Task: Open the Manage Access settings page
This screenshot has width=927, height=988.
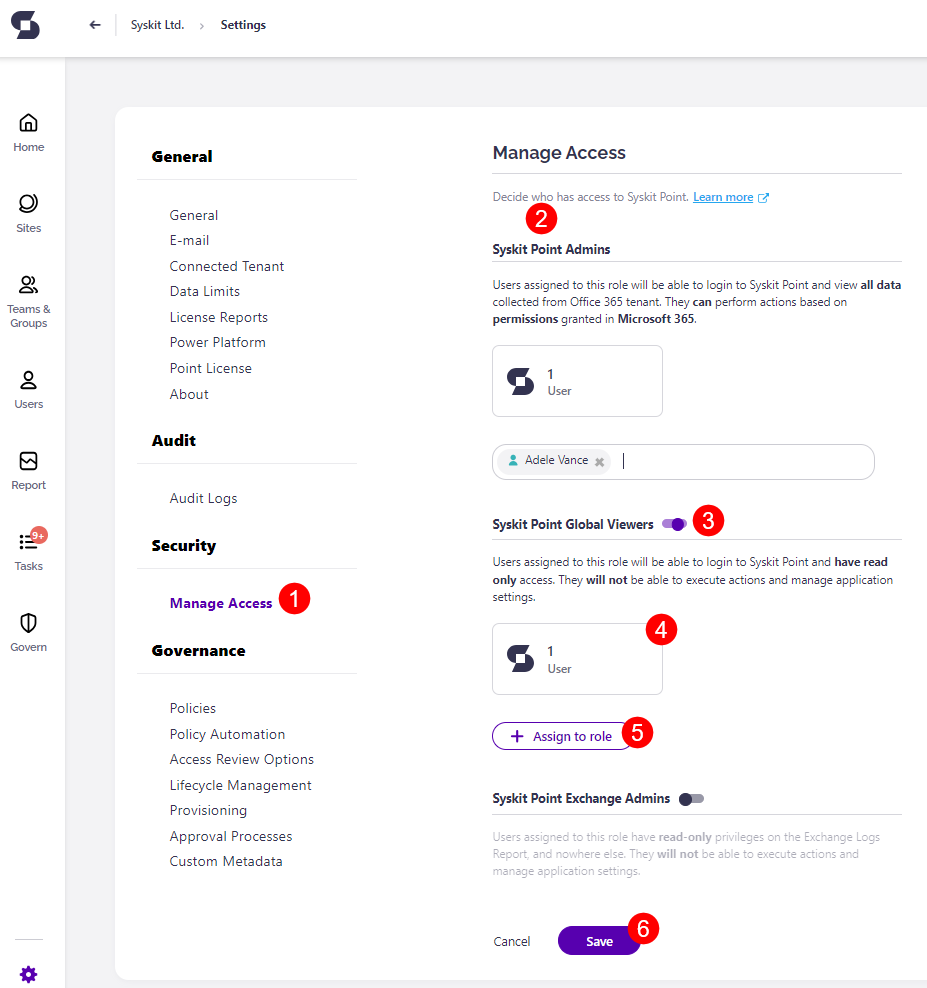Action: tap(220, 602)
